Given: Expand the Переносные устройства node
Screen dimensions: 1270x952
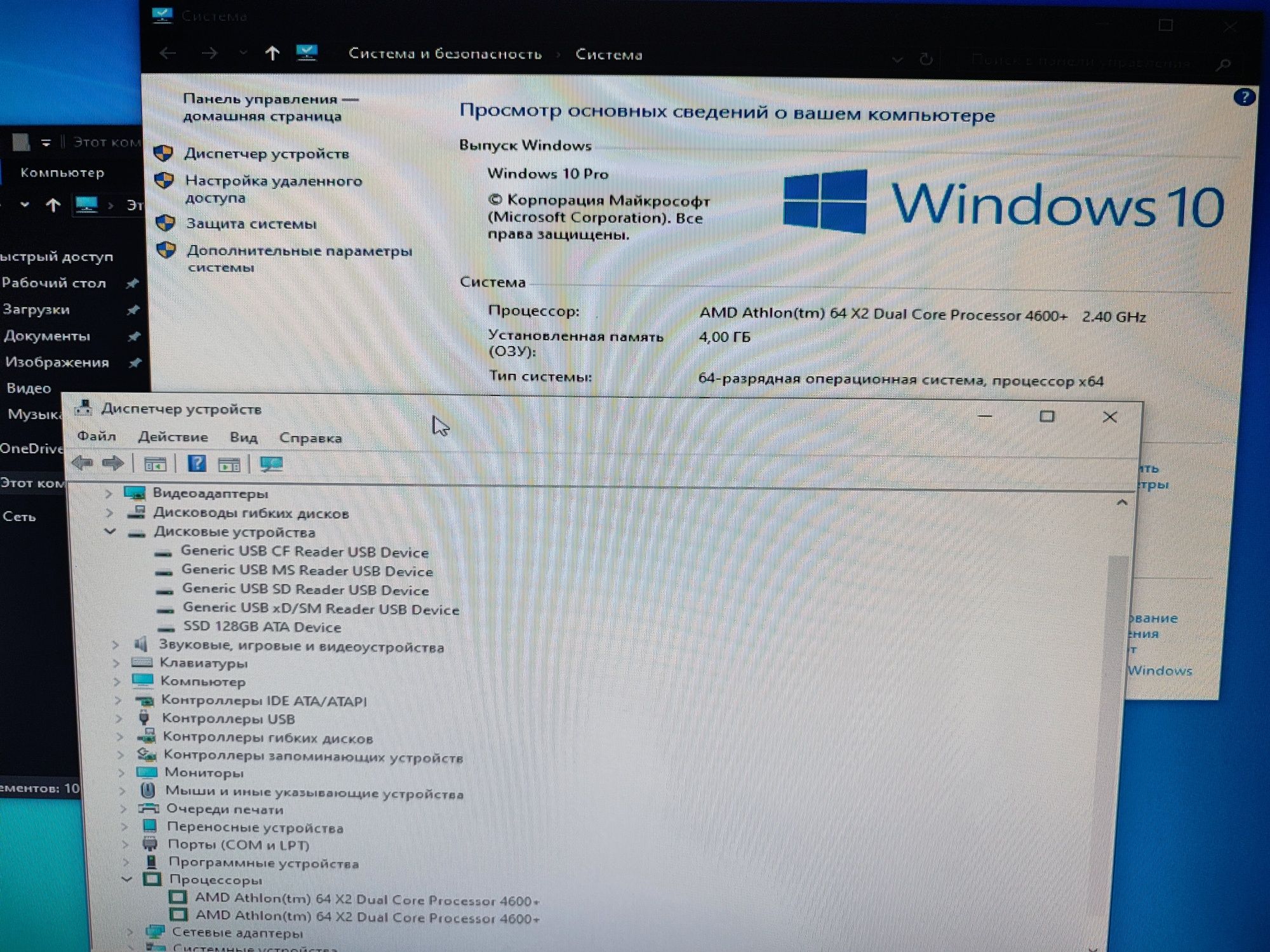Looking at the screenshot, I should tap(124, 826).
